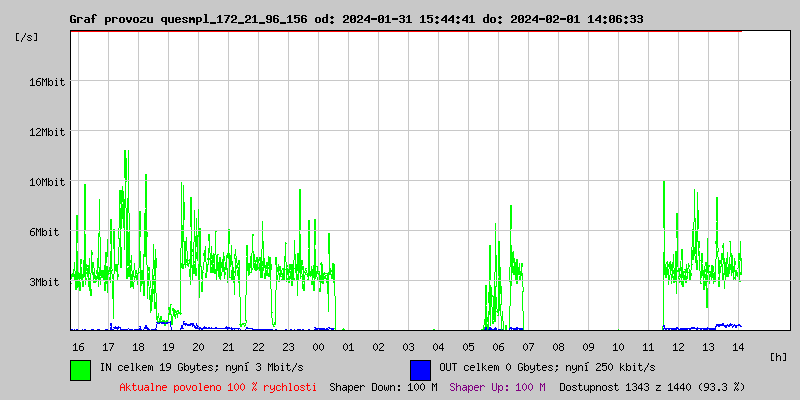Click the [h] unit label at right

[x=778, y=356]
